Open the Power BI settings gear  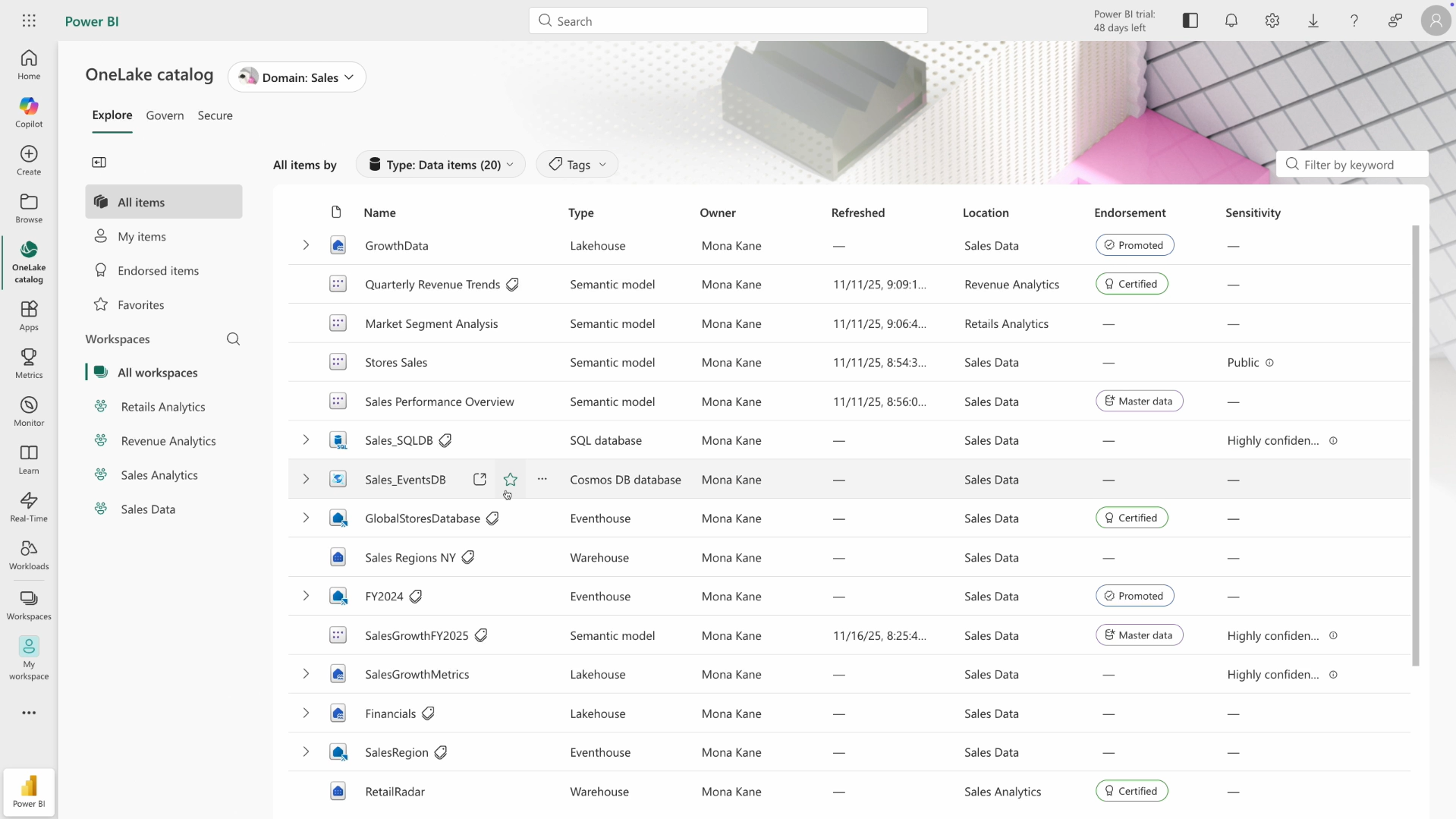click(1272, 20)
